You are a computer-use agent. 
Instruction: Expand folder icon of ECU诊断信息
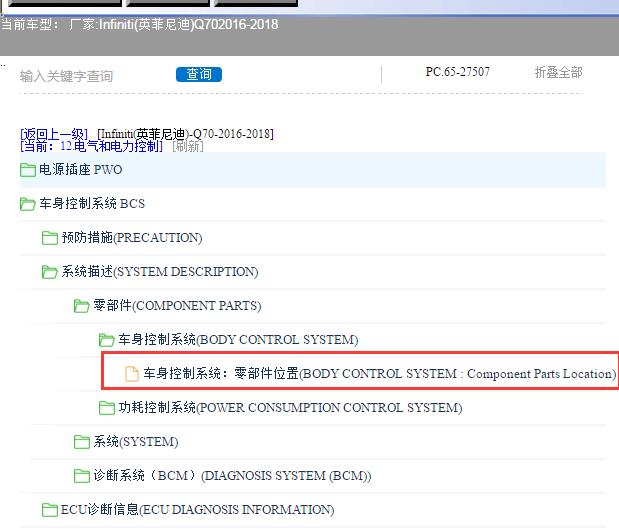[x=50, y=510]
